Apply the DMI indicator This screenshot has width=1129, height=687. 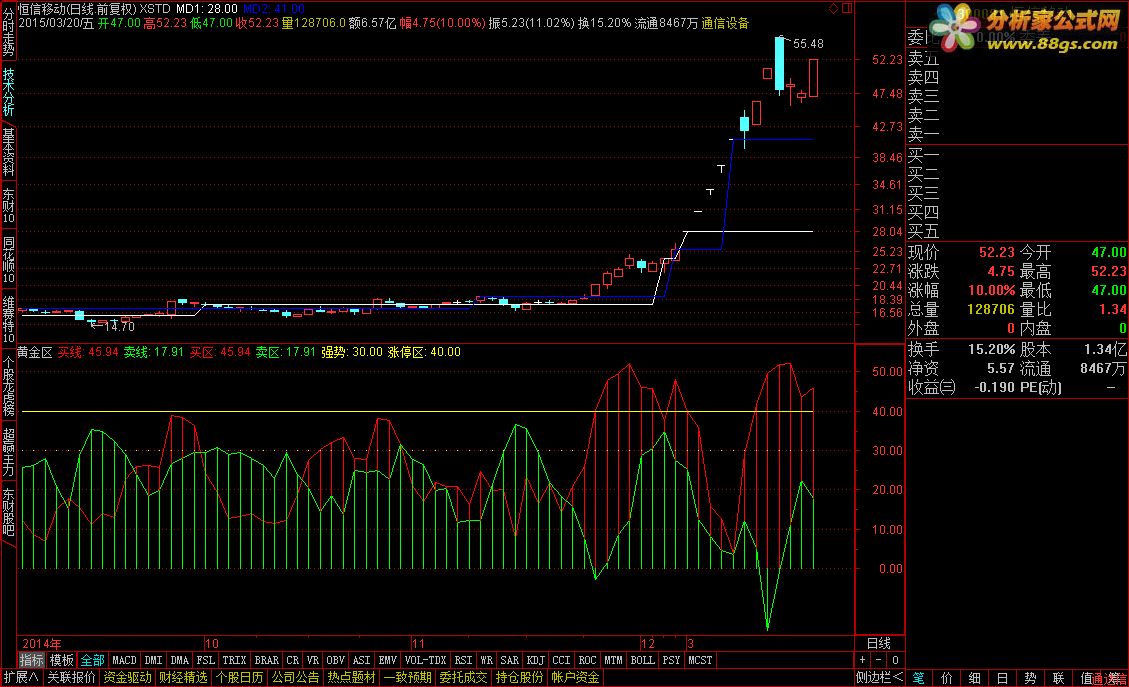(153, 660)
